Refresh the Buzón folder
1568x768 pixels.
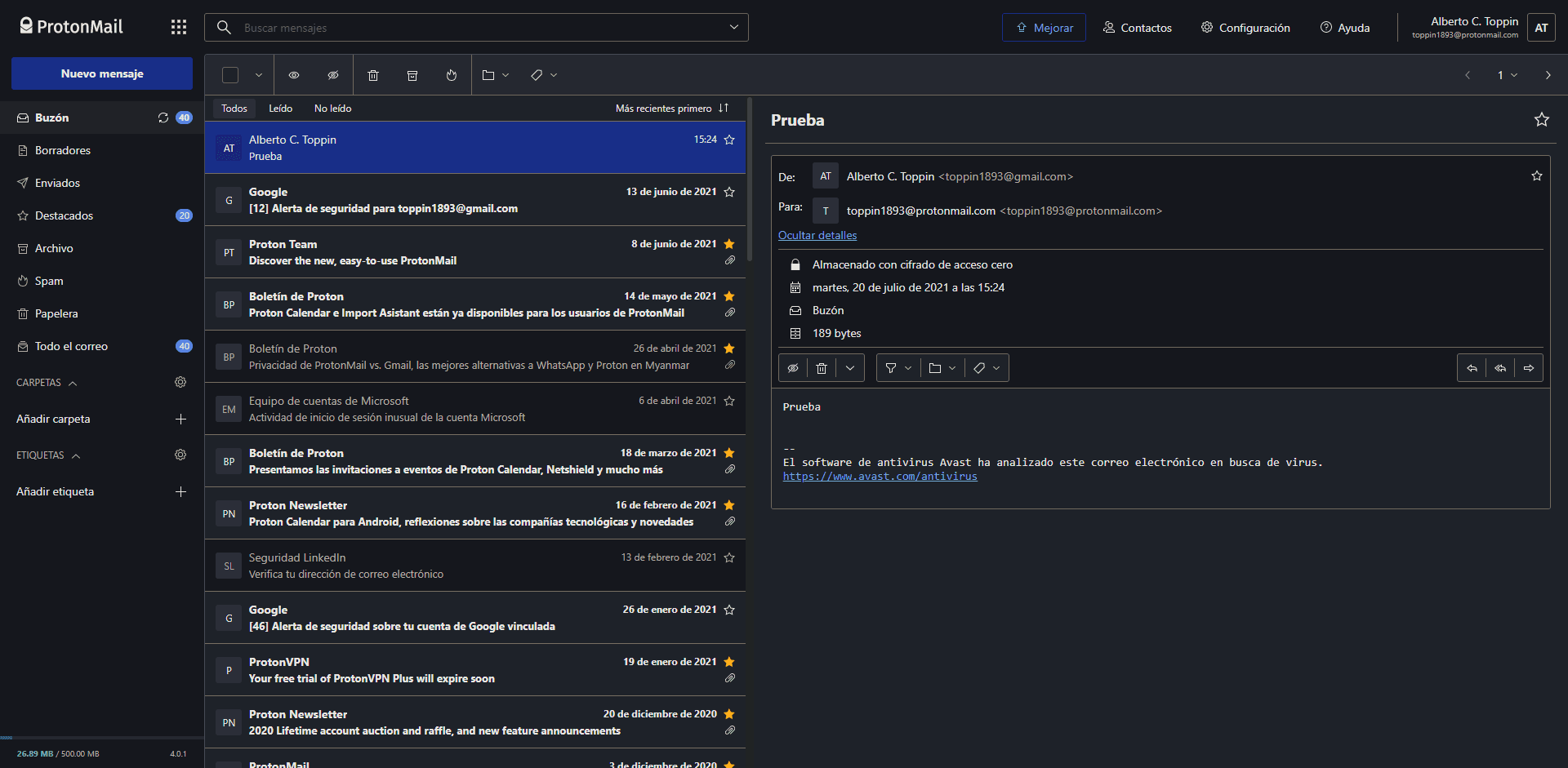pos(163,118)
